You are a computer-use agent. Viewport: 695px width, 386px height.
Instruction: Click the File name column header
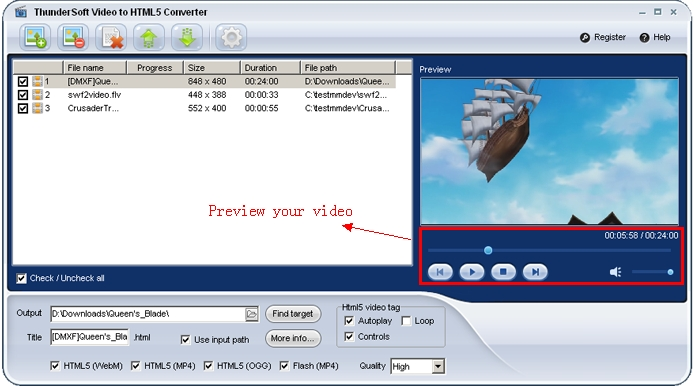click(95, 68)
